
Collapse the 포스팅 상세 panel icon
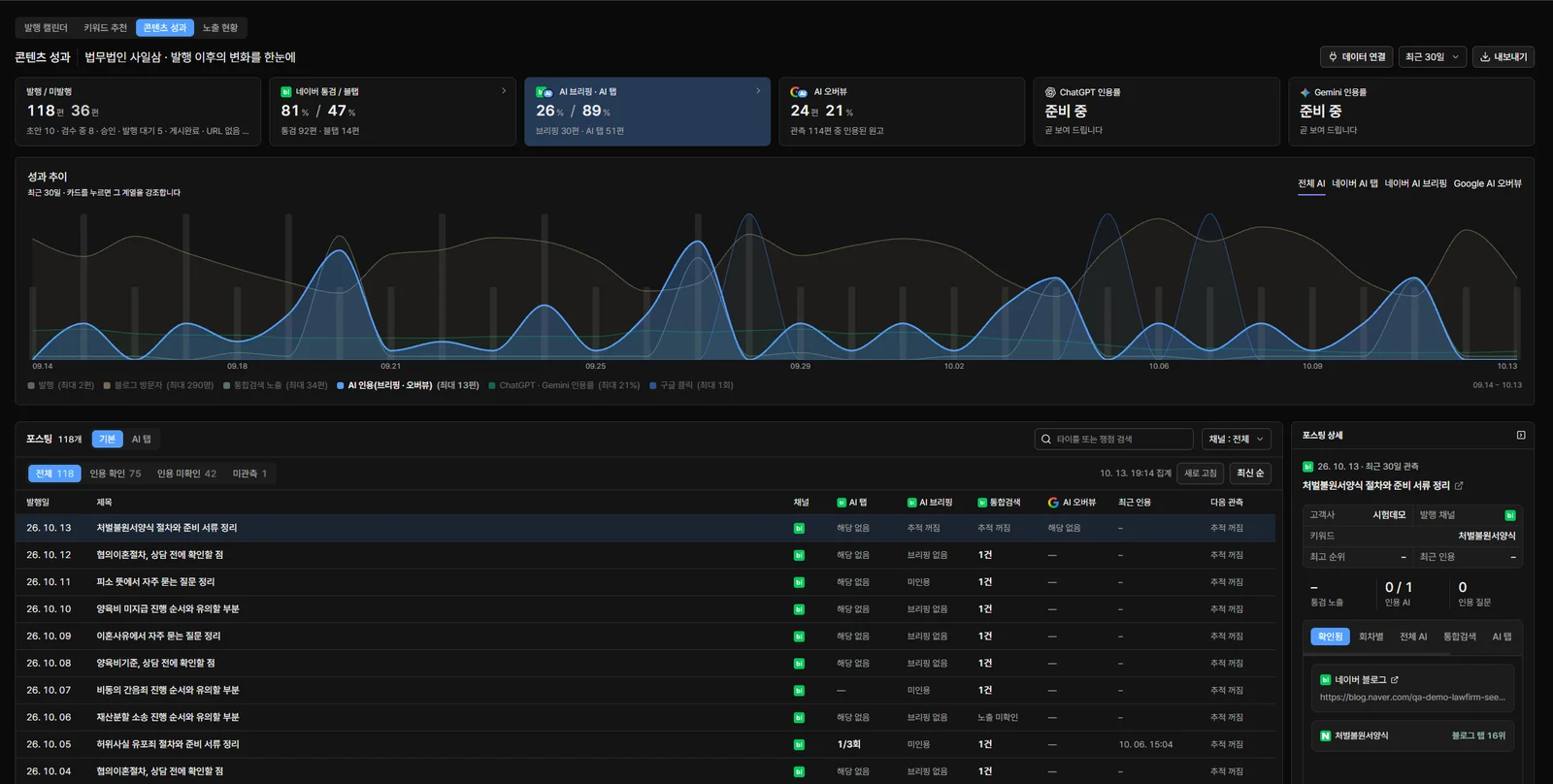pos(1521,436)
